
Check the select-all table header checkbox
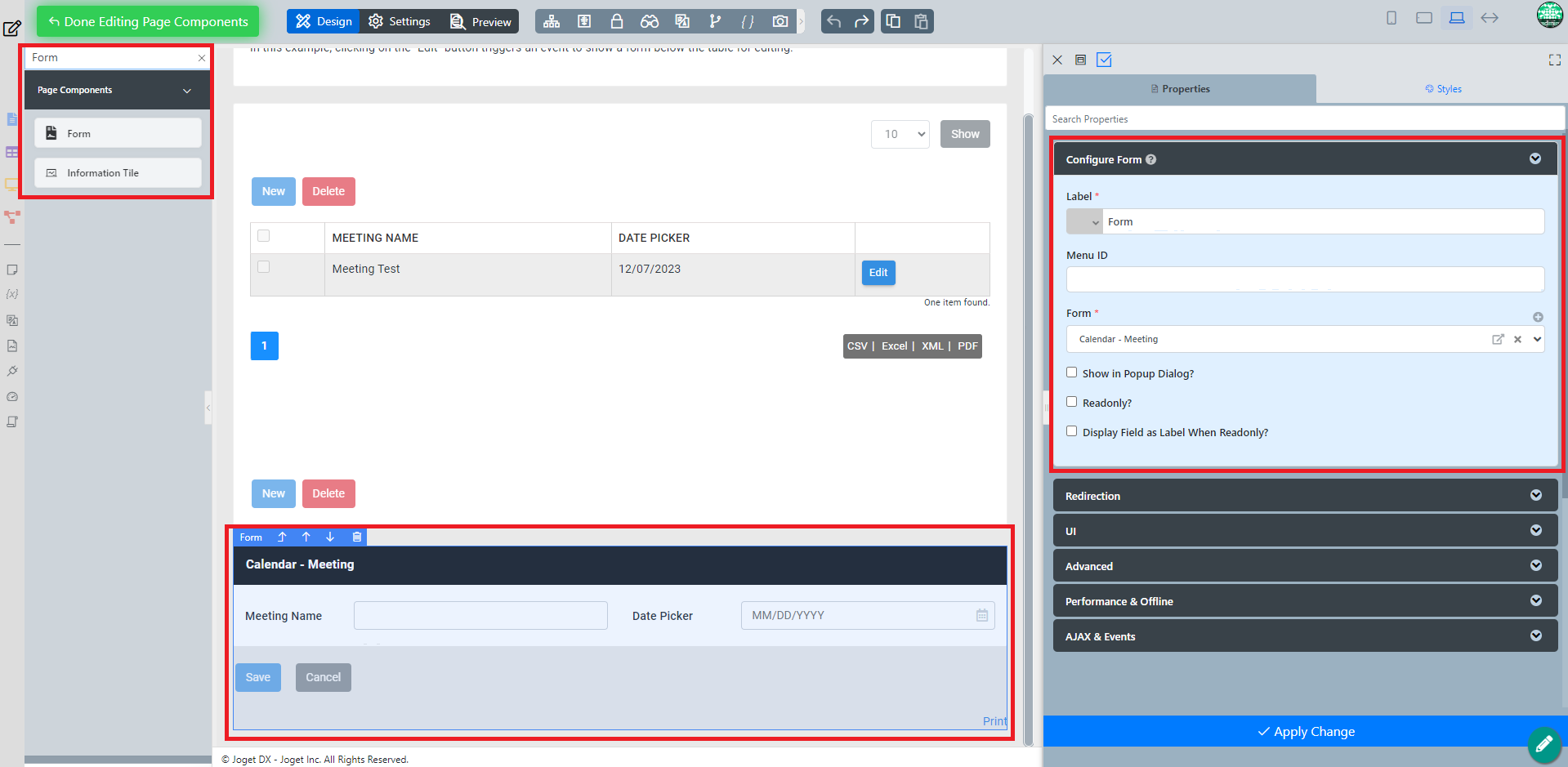tap(263, 236)
